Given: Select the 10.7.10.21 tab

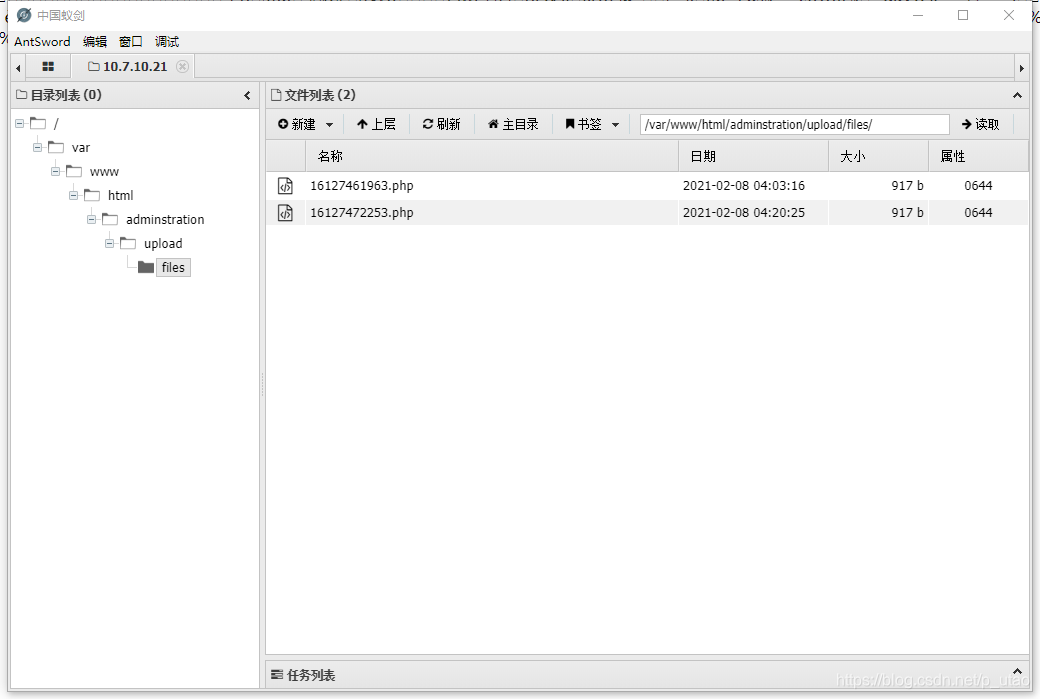Looking at the screenshot, I should [x=135, y=66].
